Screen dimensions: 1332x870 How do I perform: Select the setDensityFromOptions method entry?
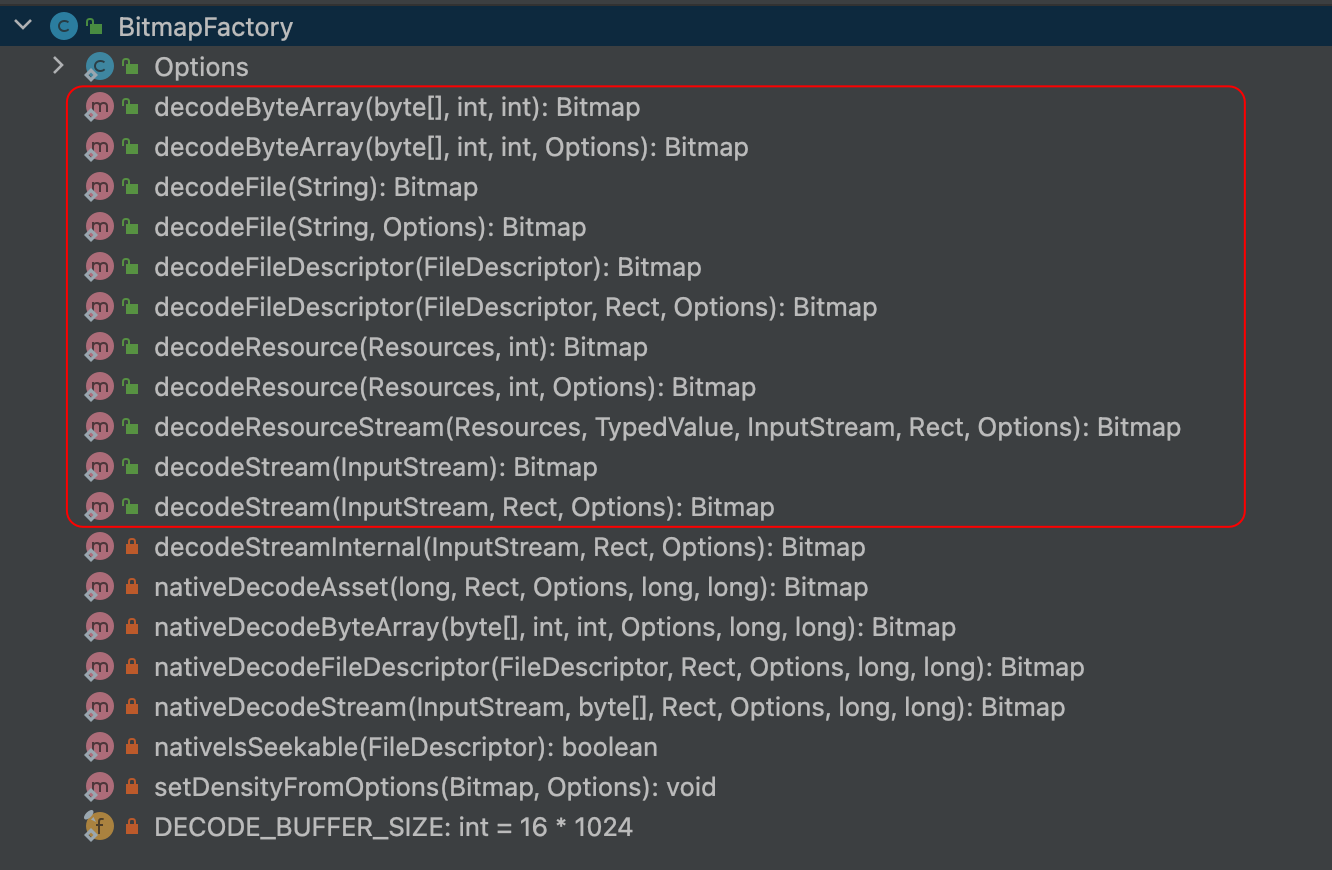[435, 786]
